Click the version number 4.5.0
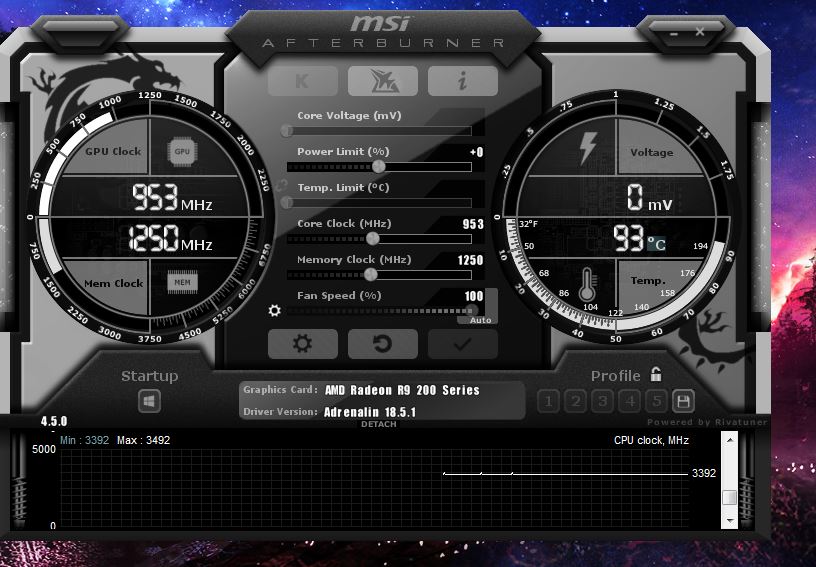This screenshot has width=816, height=567. [54, 421]
